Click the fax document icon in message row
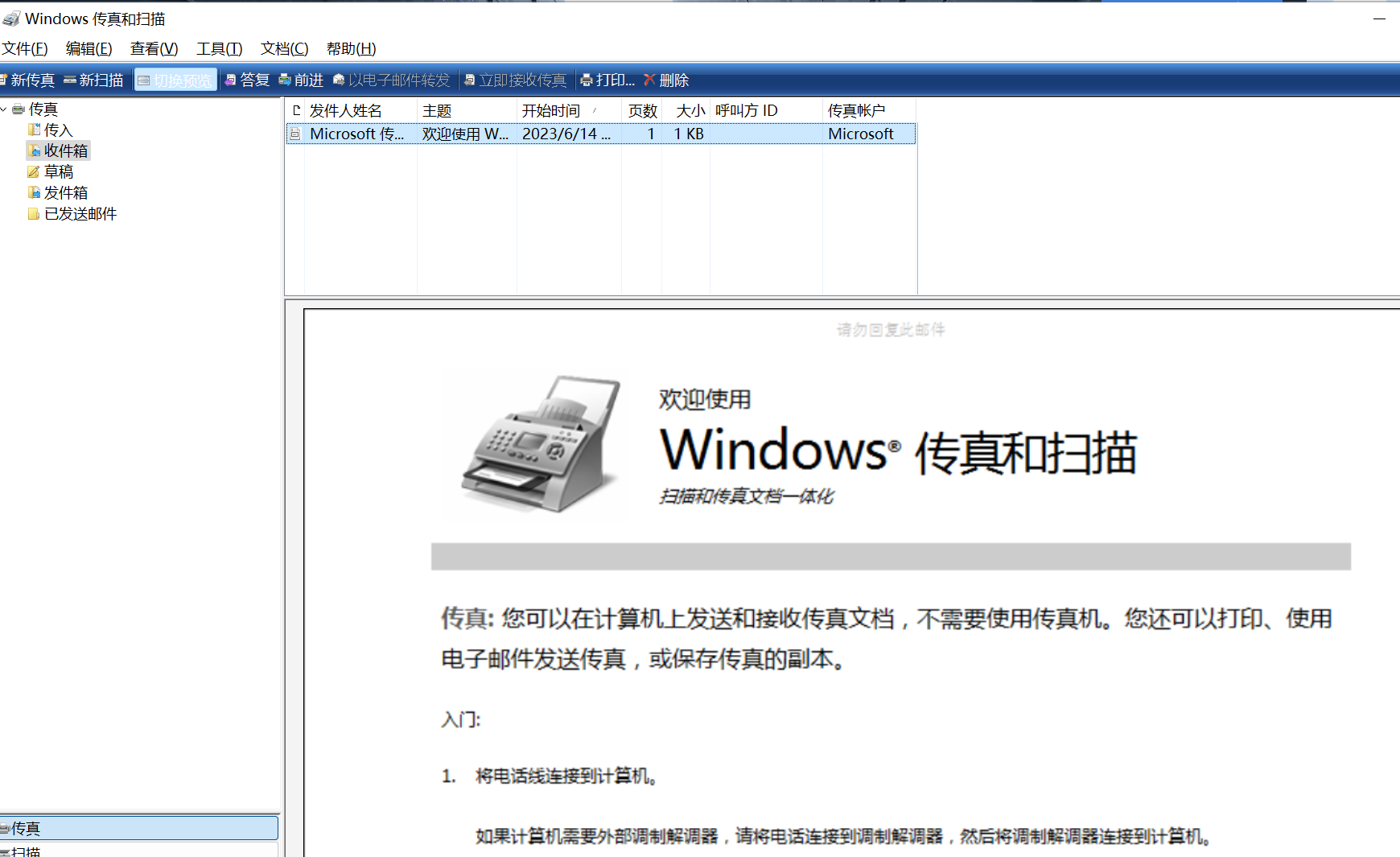 point(295,134)
